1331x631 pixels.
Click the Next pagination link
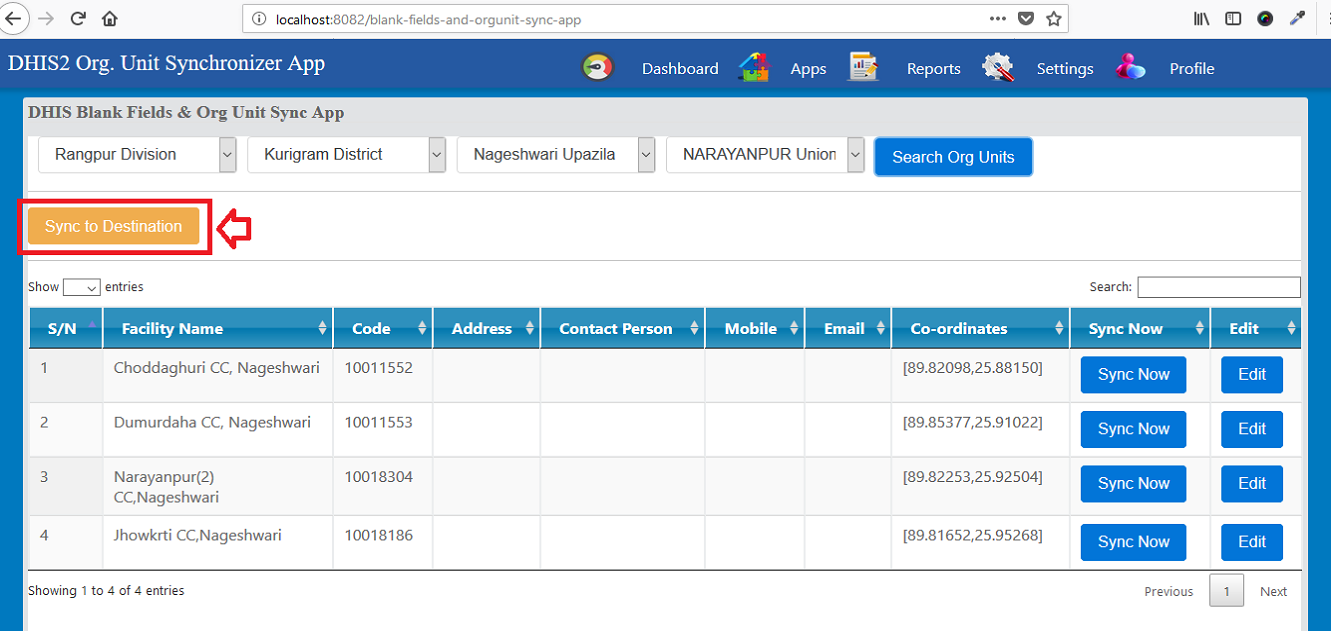tap(1273, 591)
